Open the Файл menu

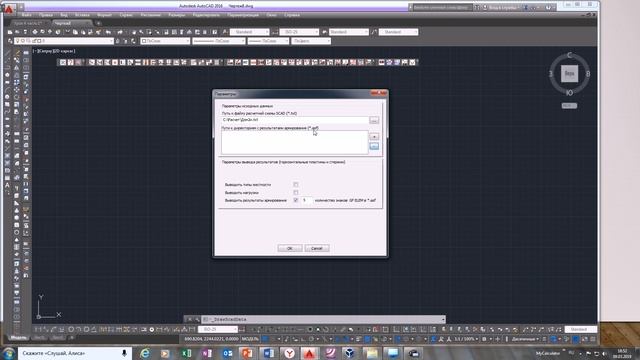(27, 15)
